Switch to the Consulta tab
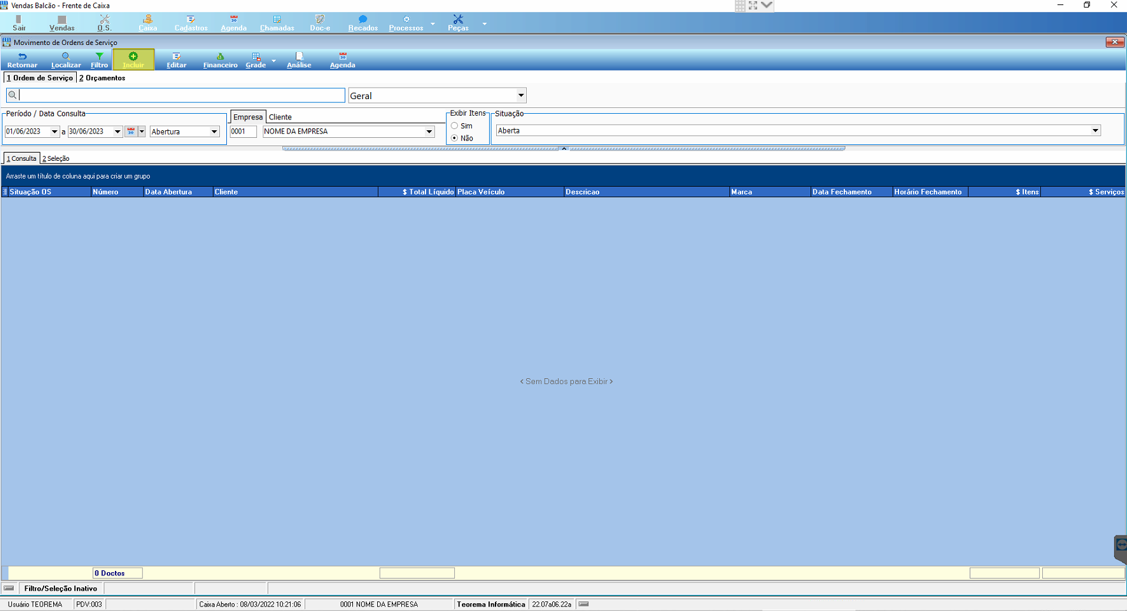The image size is (1127, 611). [22, 158]
